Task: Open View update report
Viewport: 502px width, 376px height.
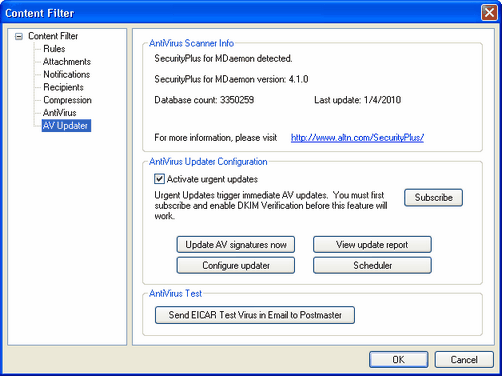Action: click(372, 245)
